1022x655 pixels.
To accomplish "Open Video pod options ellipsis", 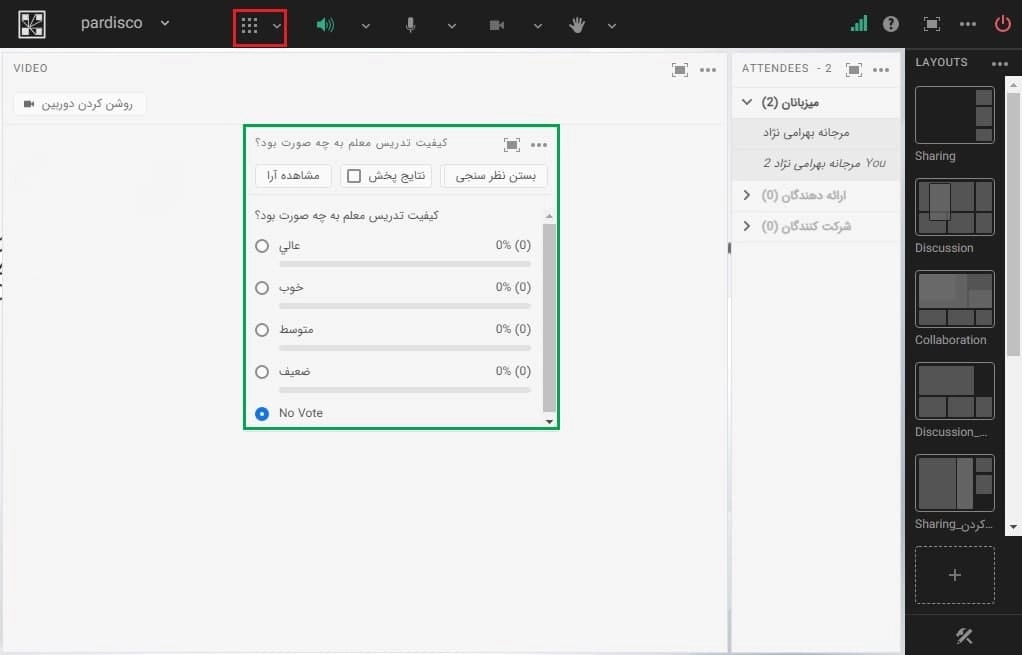I will coord(708,70).
